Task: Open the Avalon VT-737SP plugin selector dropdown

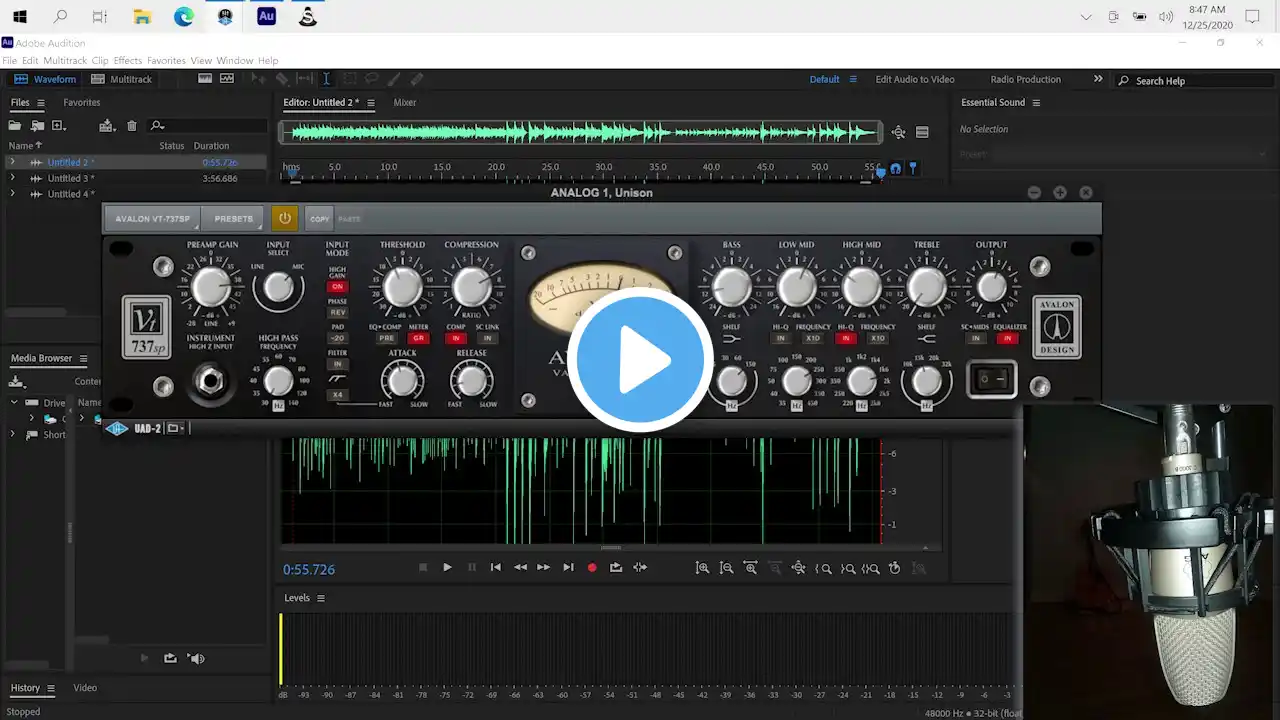Action: point(152,218)
